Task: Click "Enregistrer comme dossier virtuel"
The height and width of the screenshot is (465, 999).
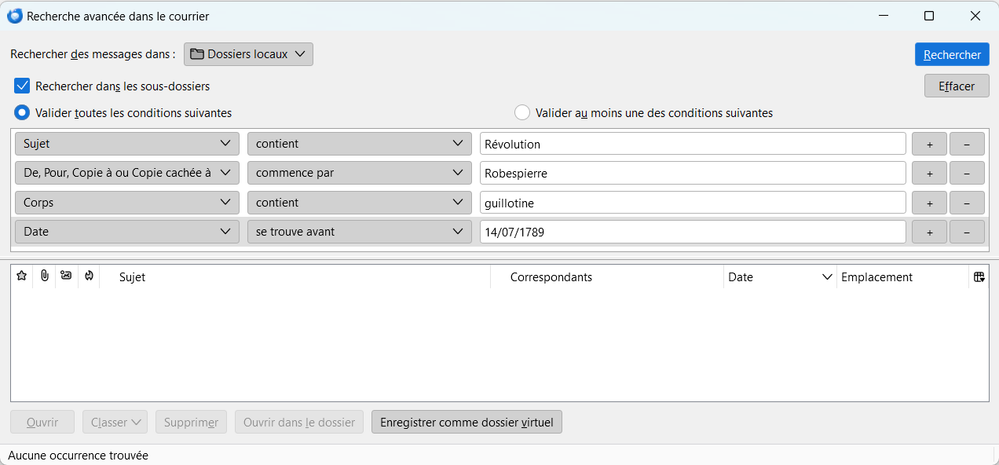Action: coord(467,422)
